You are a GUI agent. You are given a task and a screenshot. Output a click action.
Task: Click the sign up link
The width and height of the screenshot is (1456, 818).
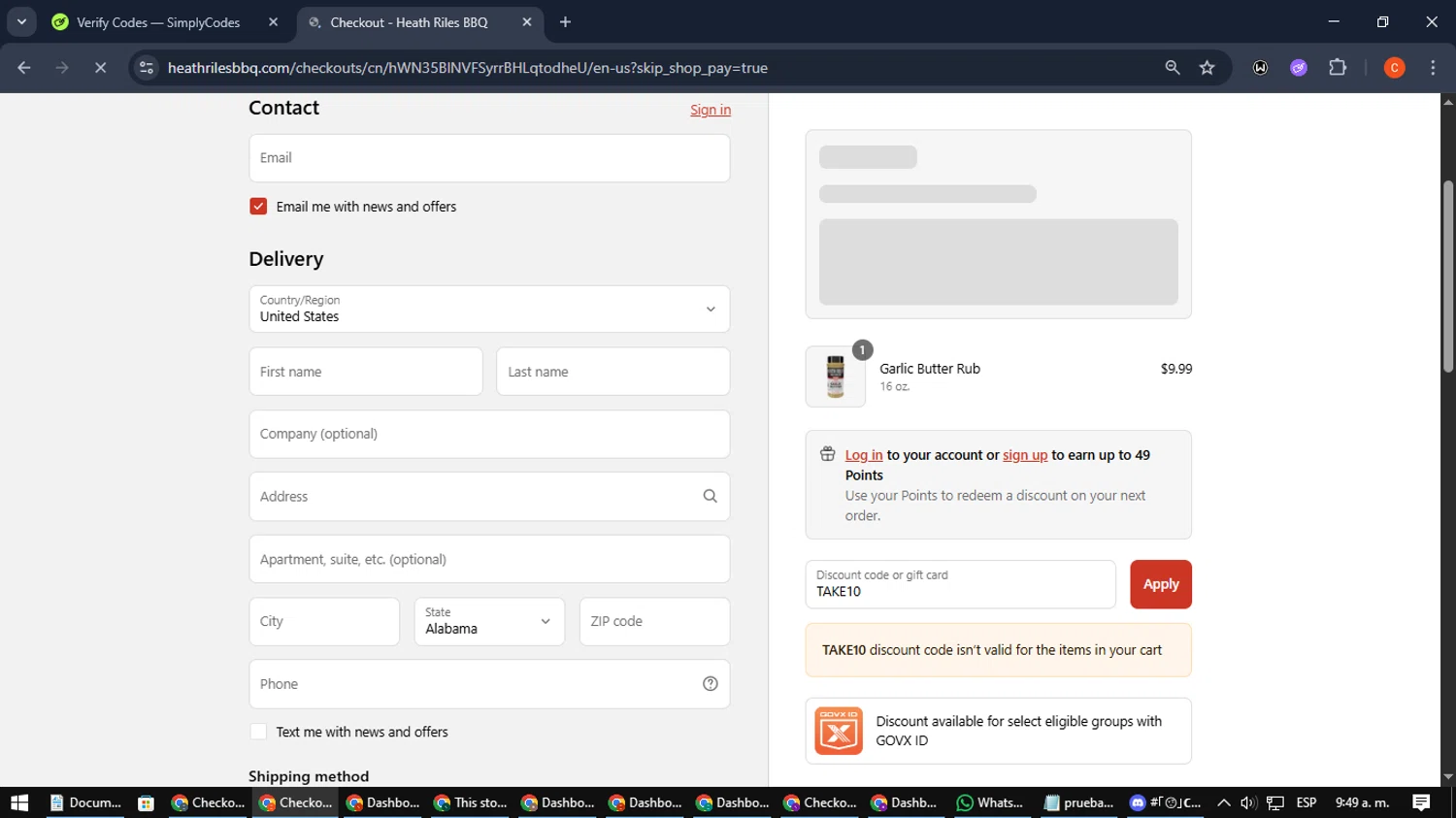(1025, 455)
